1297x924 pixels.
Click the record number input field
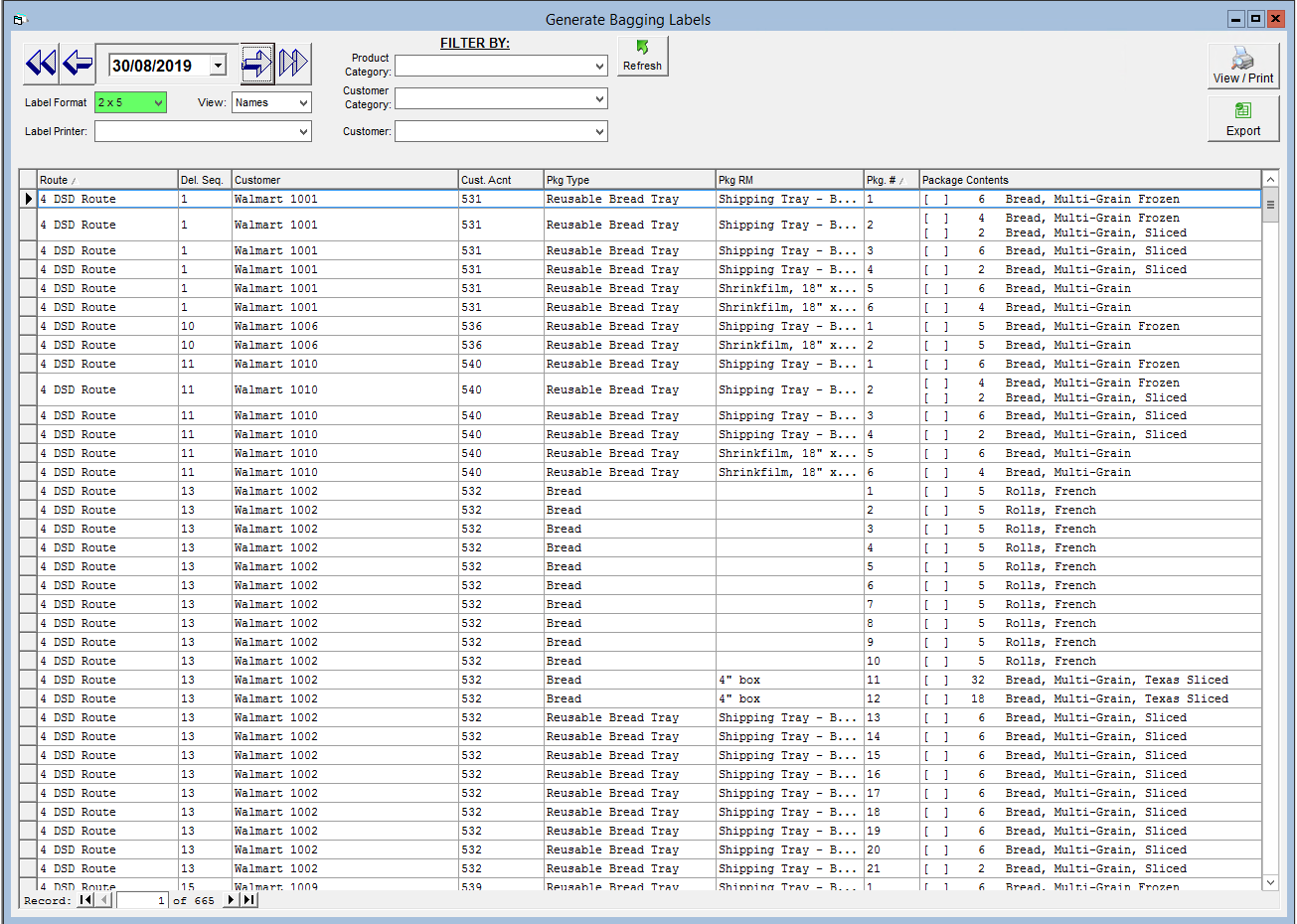pyautogui.click(x=142, y=900)
